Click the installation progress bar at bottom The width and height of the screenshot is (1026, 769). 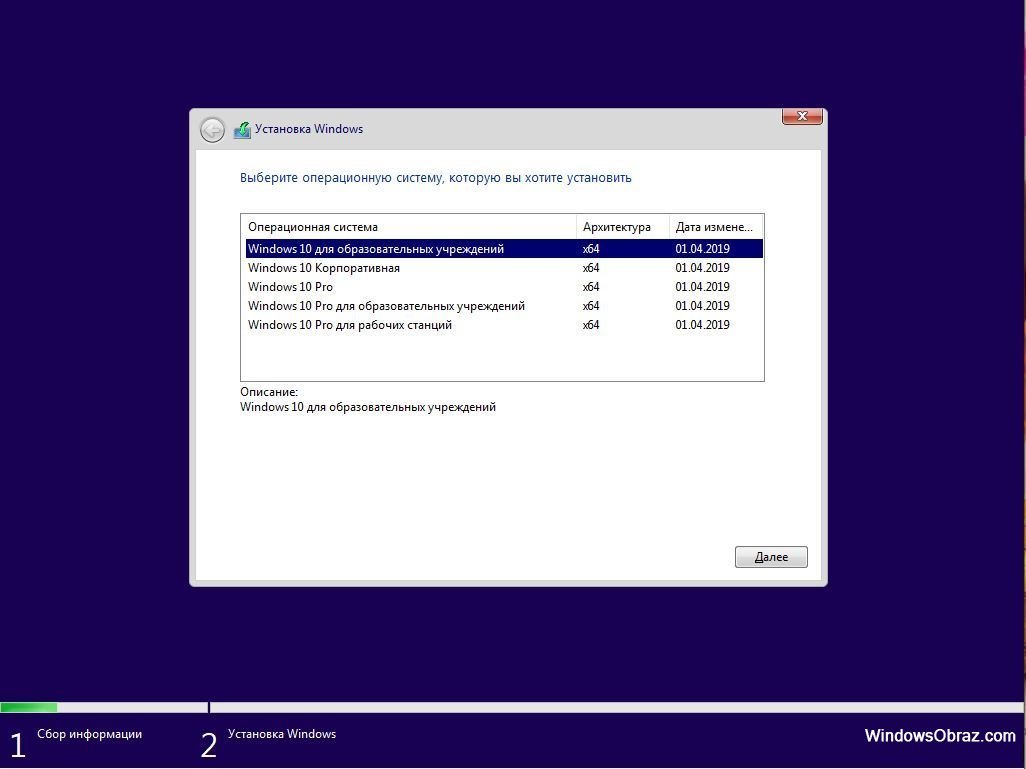(x=512, y=707)
